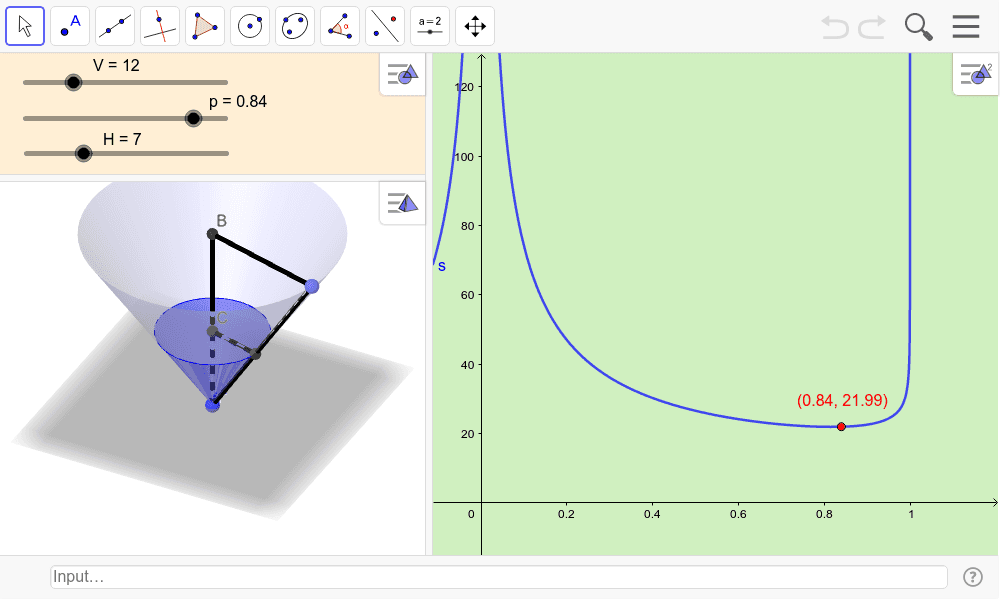
Task: Select the Perpendicular Line tool
Action: tap(160, 26)
